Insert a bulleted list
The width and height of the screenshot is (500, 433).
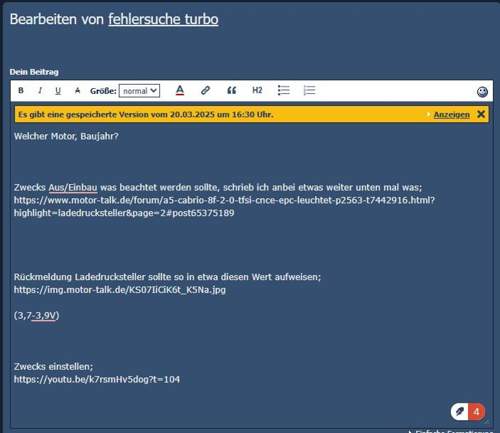[283, 90]
